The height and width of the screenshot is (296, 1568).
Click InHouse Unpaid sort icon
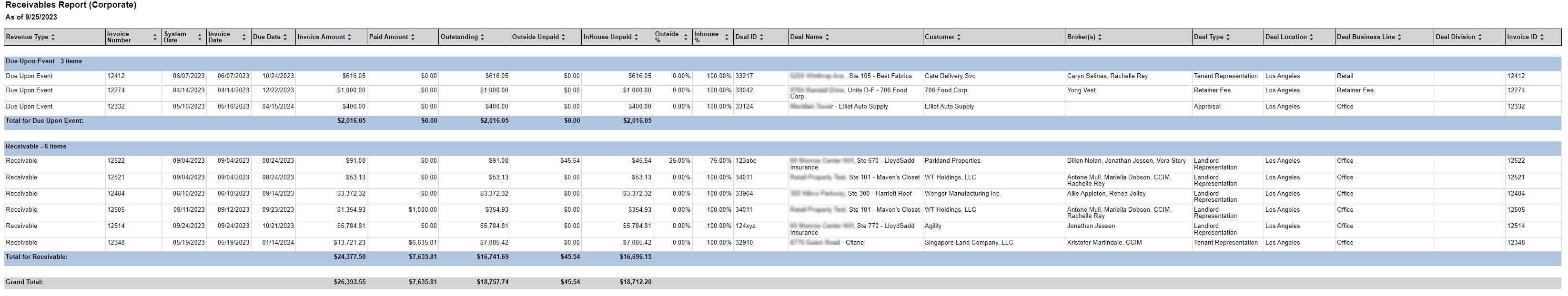[x=636, y=37]
